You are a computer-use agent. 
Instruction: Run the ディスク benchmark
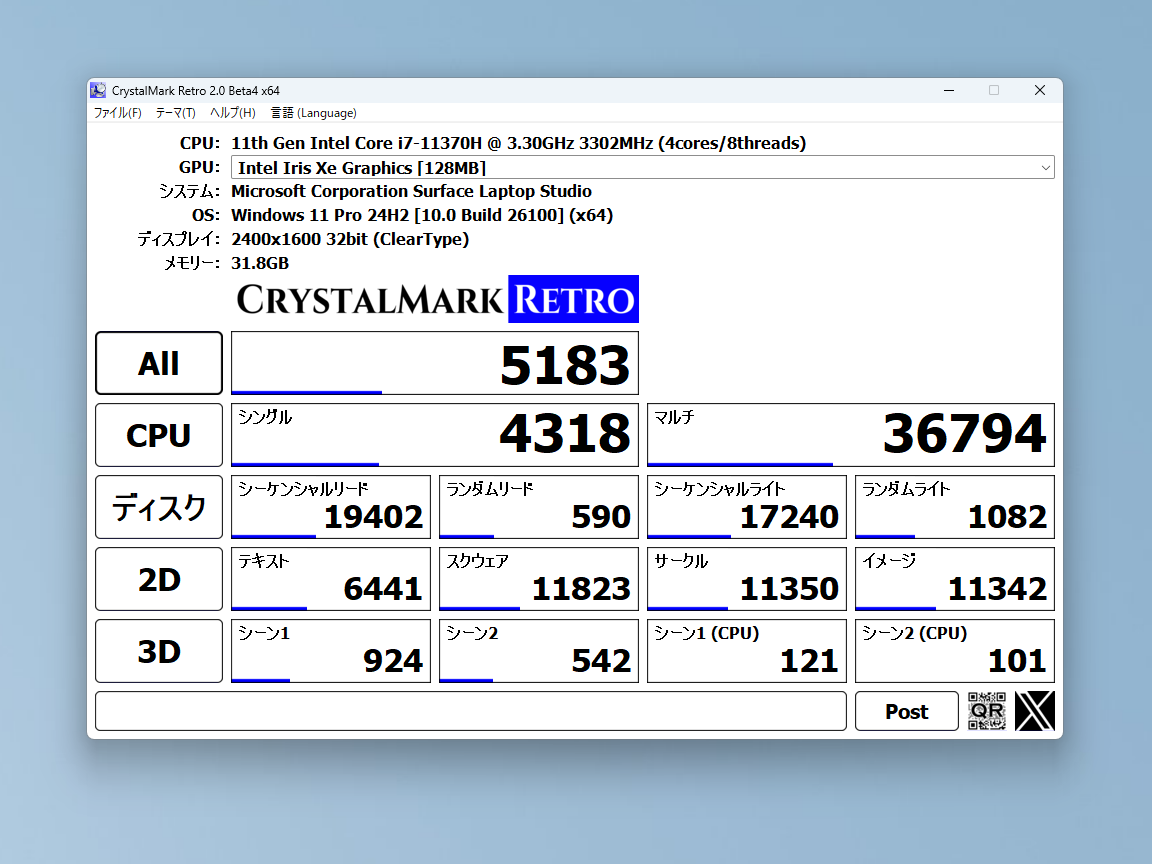pyautogui.click(x=158, y=507)
